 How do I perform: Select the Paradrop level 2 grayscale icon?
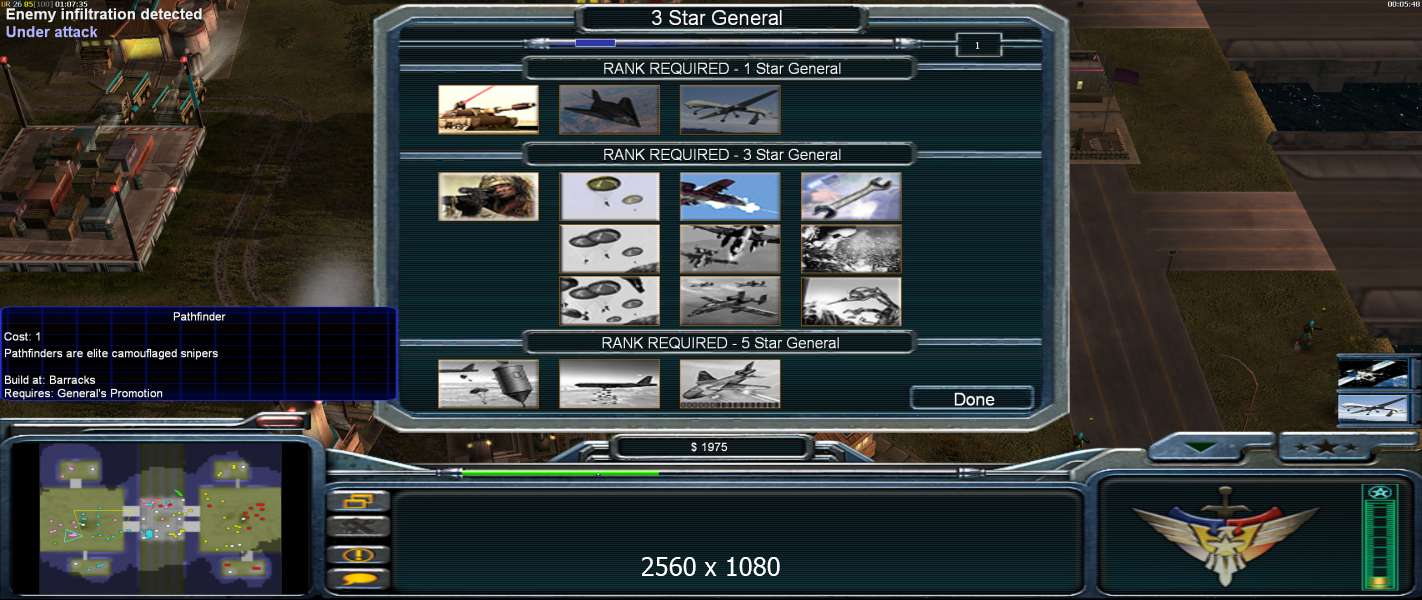pos(609,249)
